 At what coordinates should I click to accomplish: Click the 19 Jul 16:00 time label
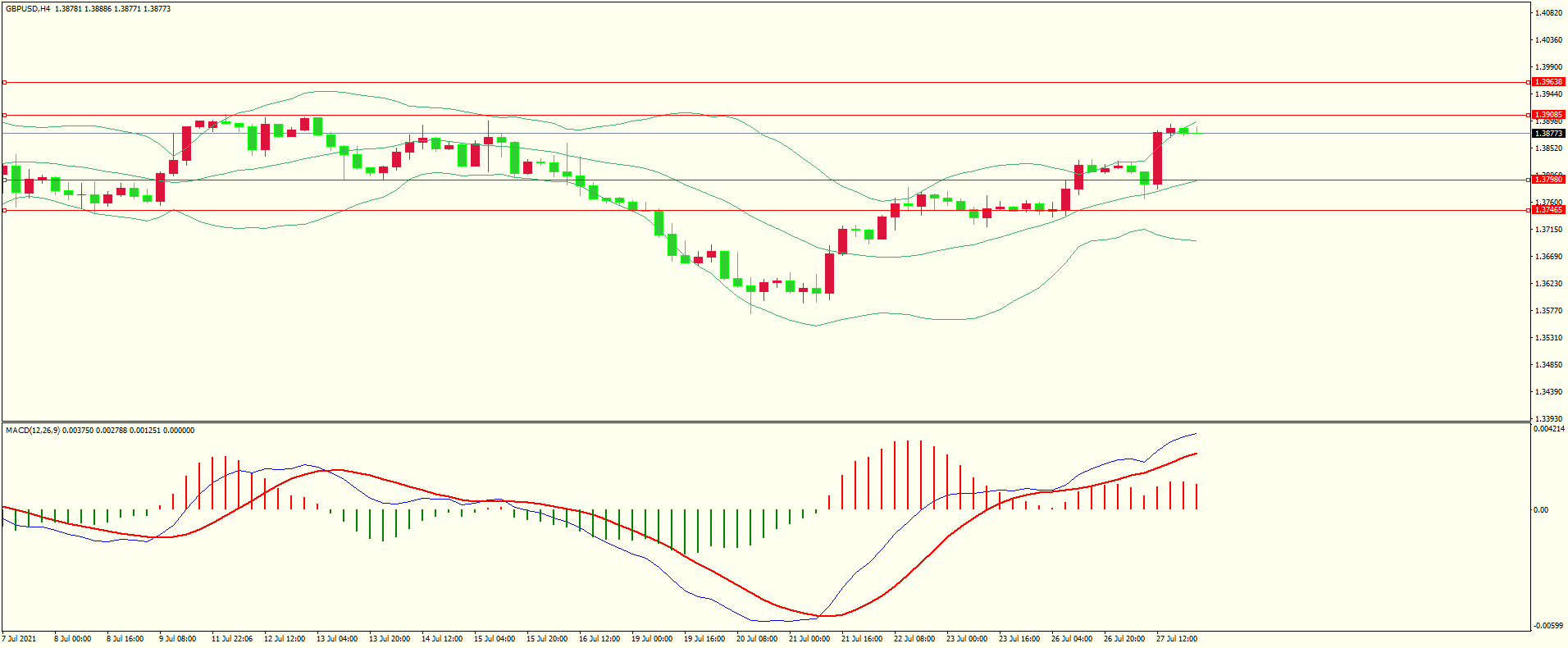[x=704, y=638]
